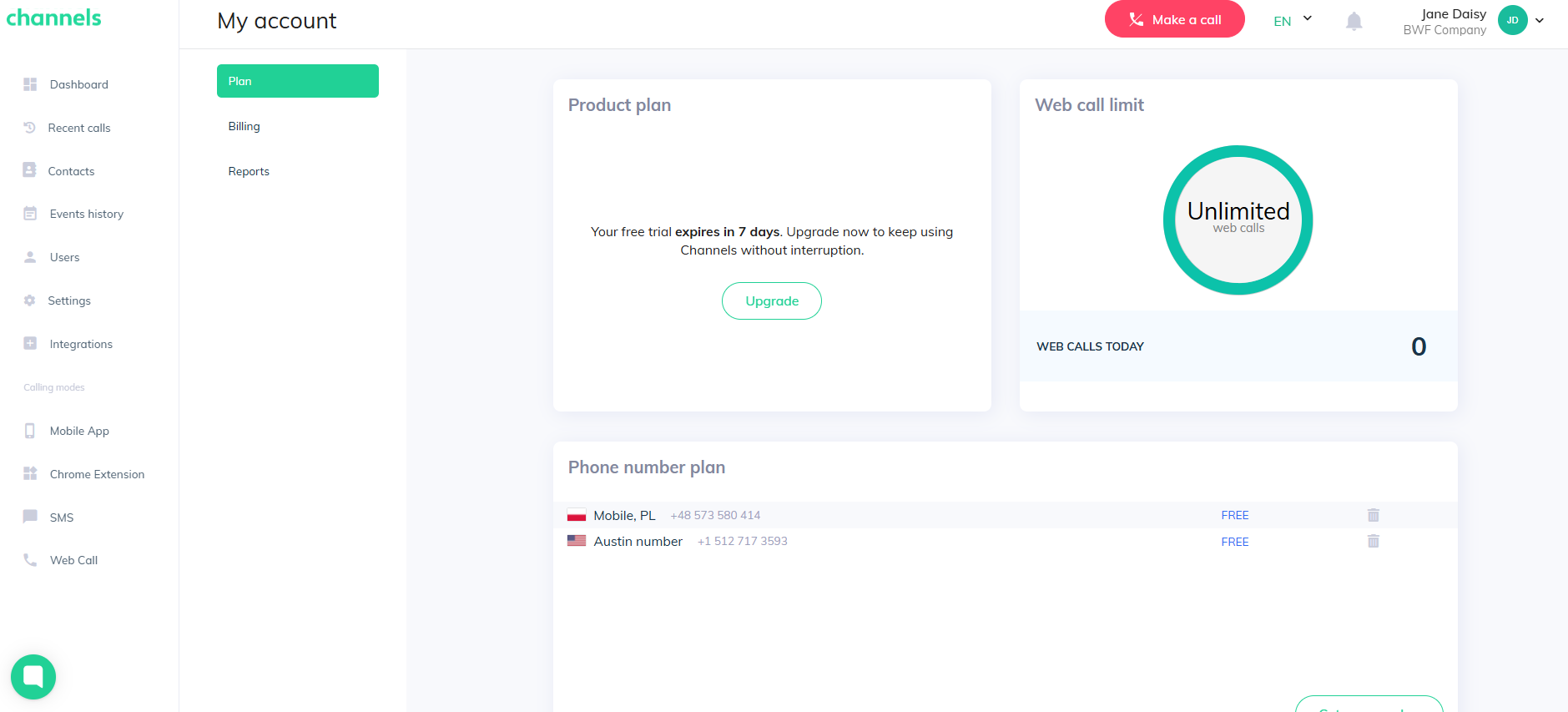The image size is (1568, 712).
Task: Open the Billing tab
Action: coord(245,126)
